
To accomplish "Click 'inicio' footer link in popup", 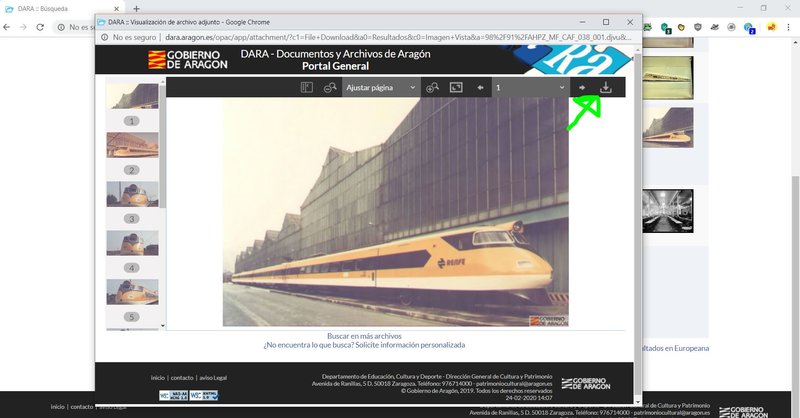I will coord(158,378).
